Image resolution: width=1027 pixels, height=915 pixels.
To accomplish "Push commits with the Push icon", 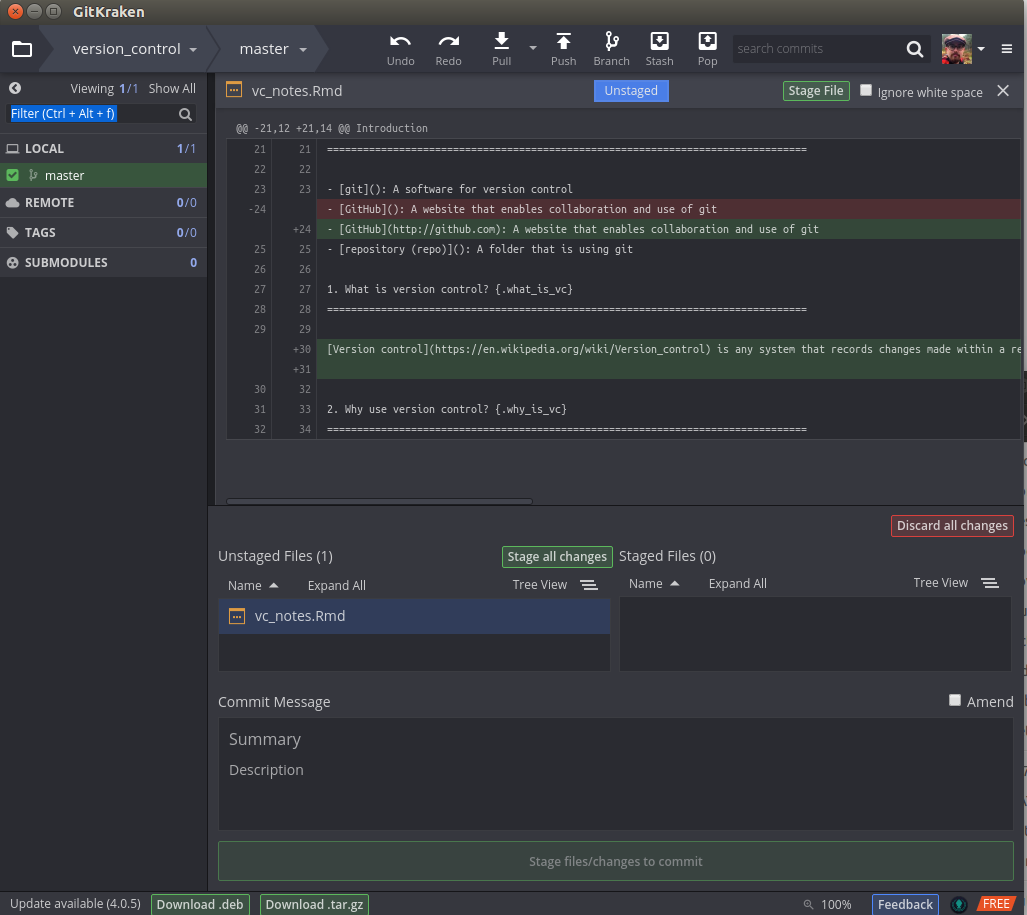I will pos(563,41).
